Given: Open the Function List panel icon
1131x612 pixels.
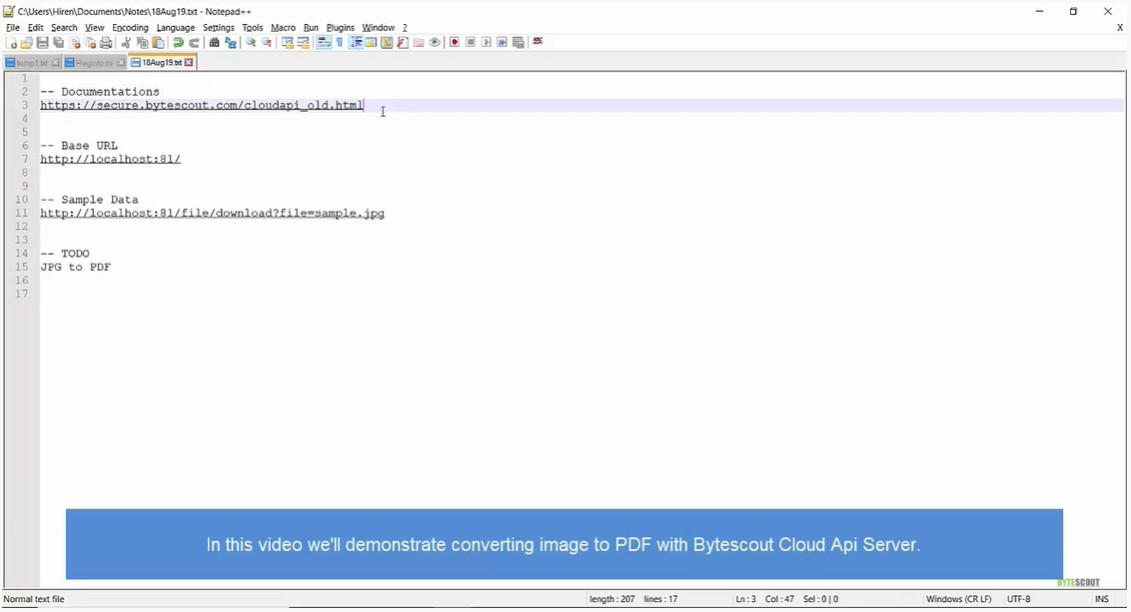Looking at the screenshot, I should (x=402, y=43).
